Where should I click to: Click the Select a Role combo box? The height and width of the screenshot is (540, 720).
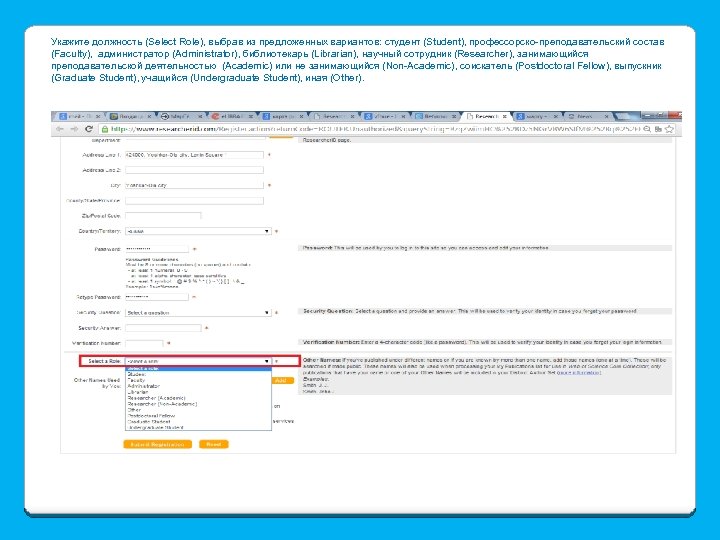(198, 361)
